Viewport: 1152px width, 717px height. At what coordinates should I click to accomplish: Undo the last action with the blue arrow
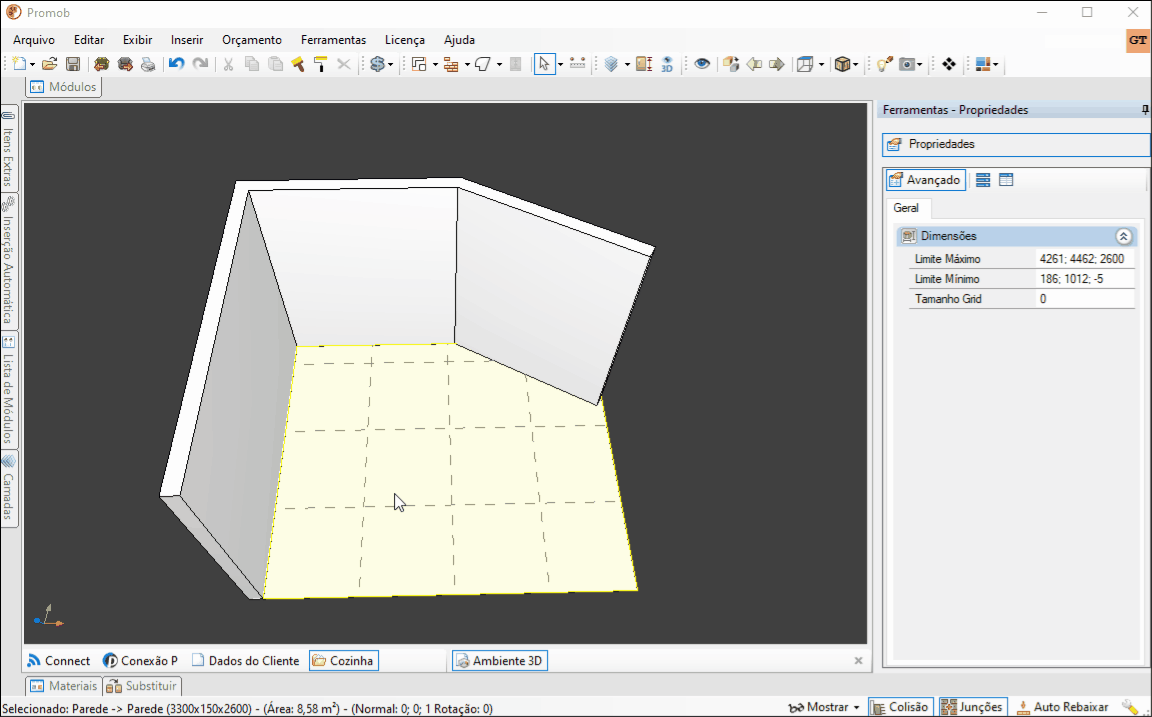(x=176, y=65)
